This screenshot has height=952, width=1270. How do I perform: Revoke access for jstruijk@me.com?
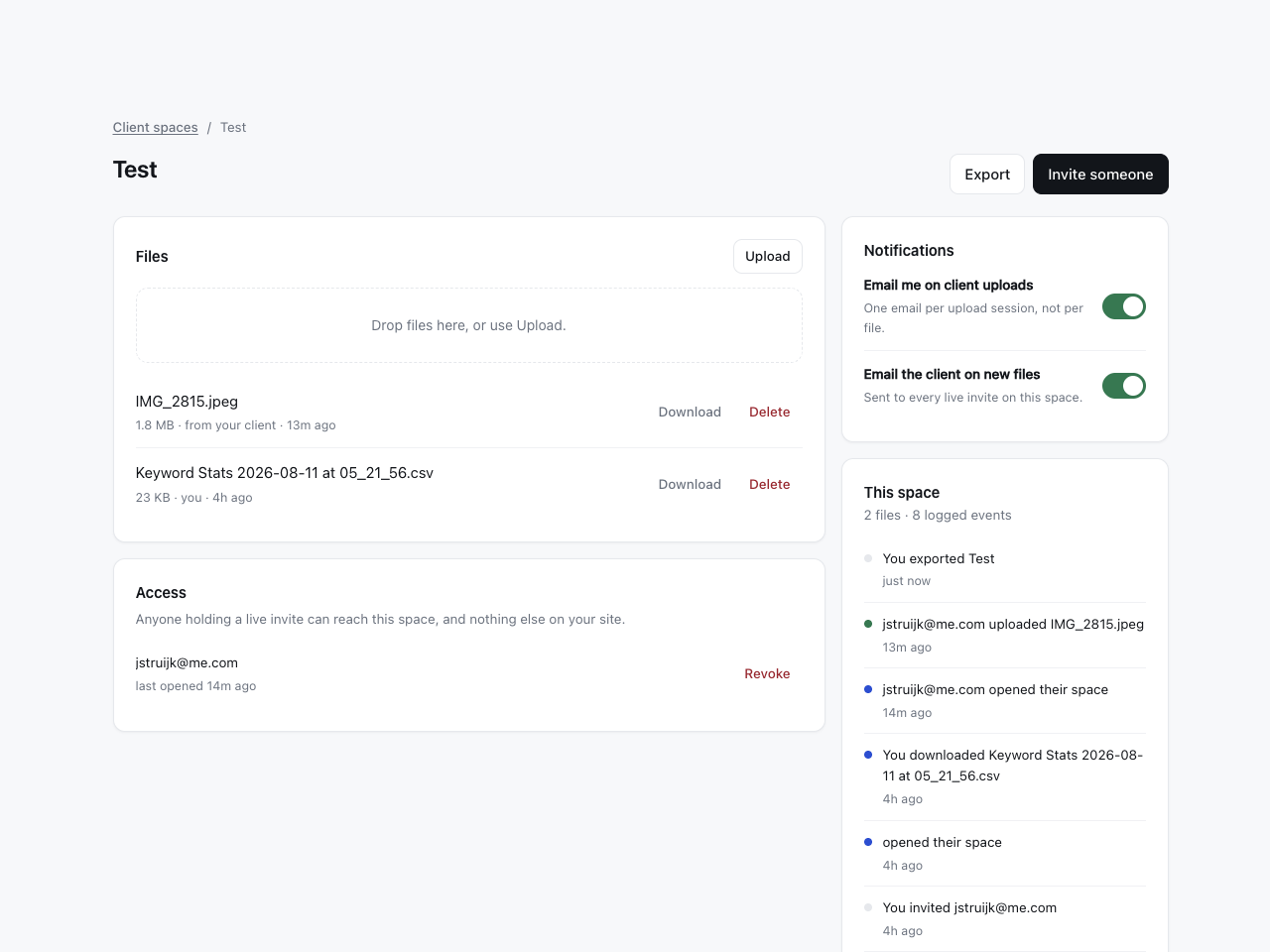pyautogui.click(x=767, y=673)
